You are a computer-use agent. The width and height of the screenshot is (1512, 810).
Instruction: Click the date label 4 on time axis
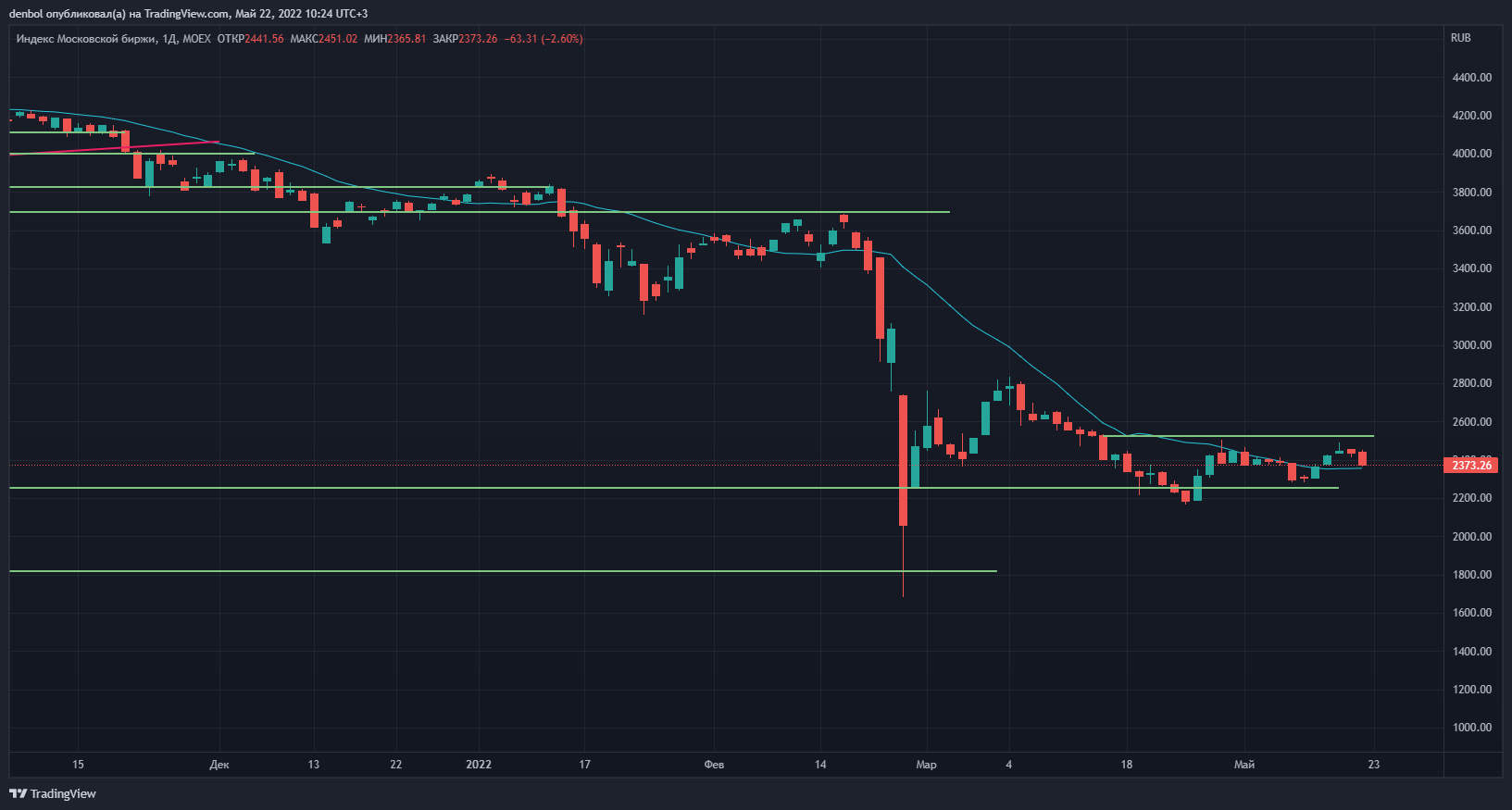click(1009, 765)
